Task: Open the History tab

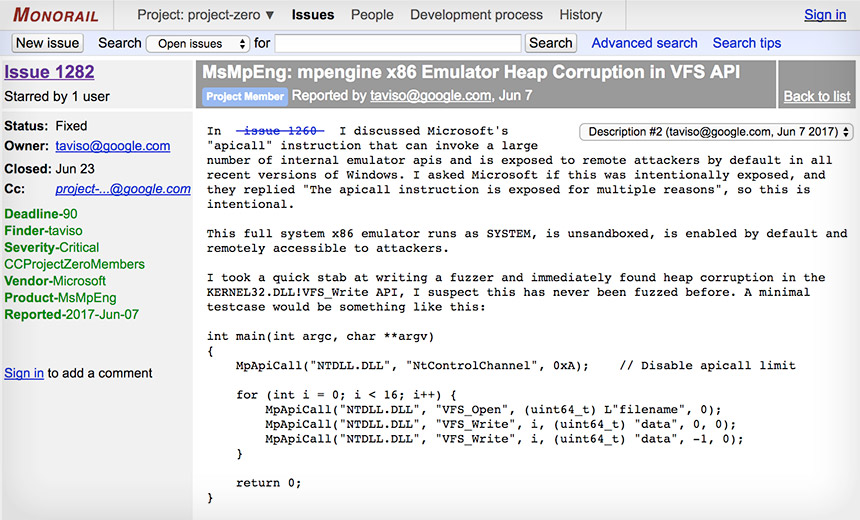Action: pyautogui.click(x=581, y=15)
